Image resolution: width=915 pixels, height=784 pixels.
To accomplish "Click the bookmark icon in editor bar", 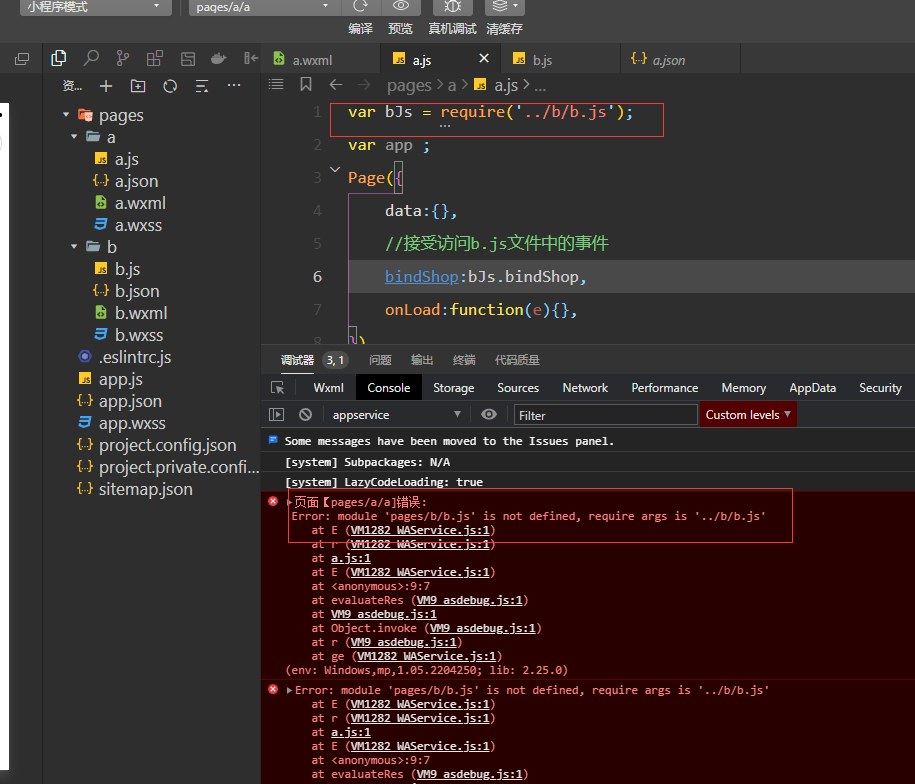I will (x=306, y=85).
